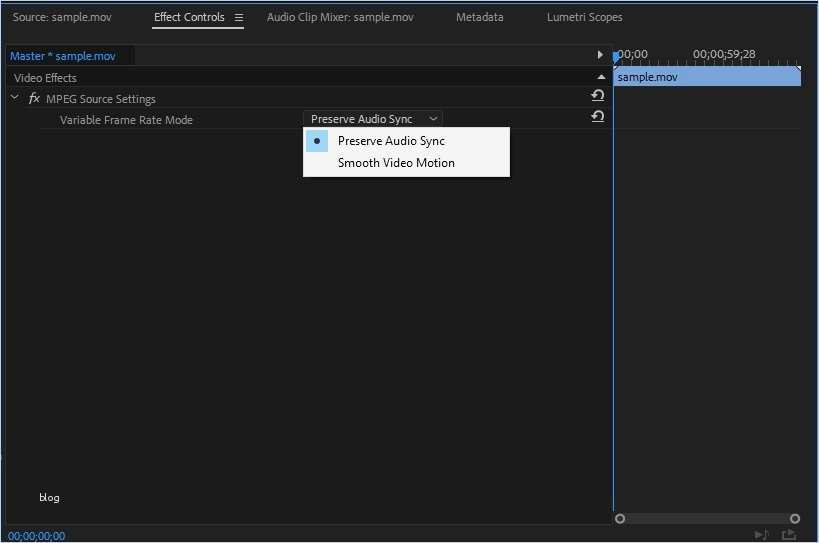819x543 pixels.
Task: Open the Effect Controls panel menu icon
Action: [239, 17]
